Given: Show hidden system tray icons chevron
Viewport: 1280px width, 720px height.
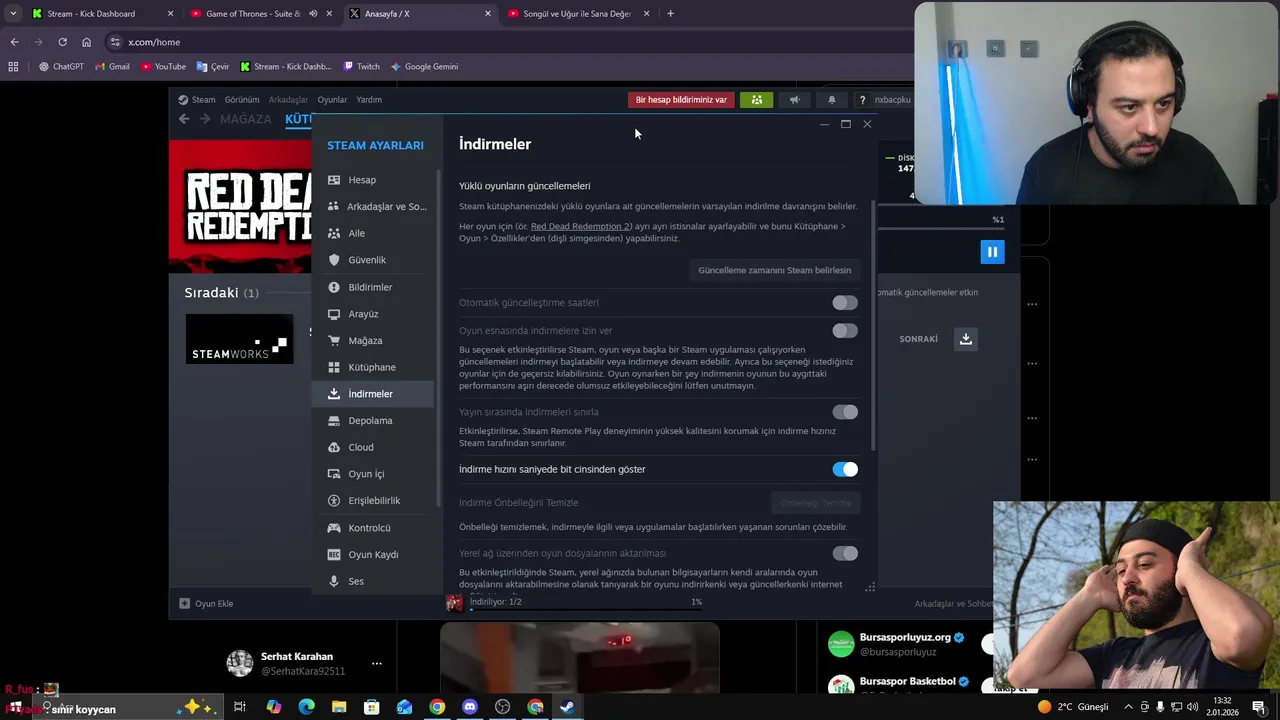Looking at the screenshot, I should click(1128, 707).
